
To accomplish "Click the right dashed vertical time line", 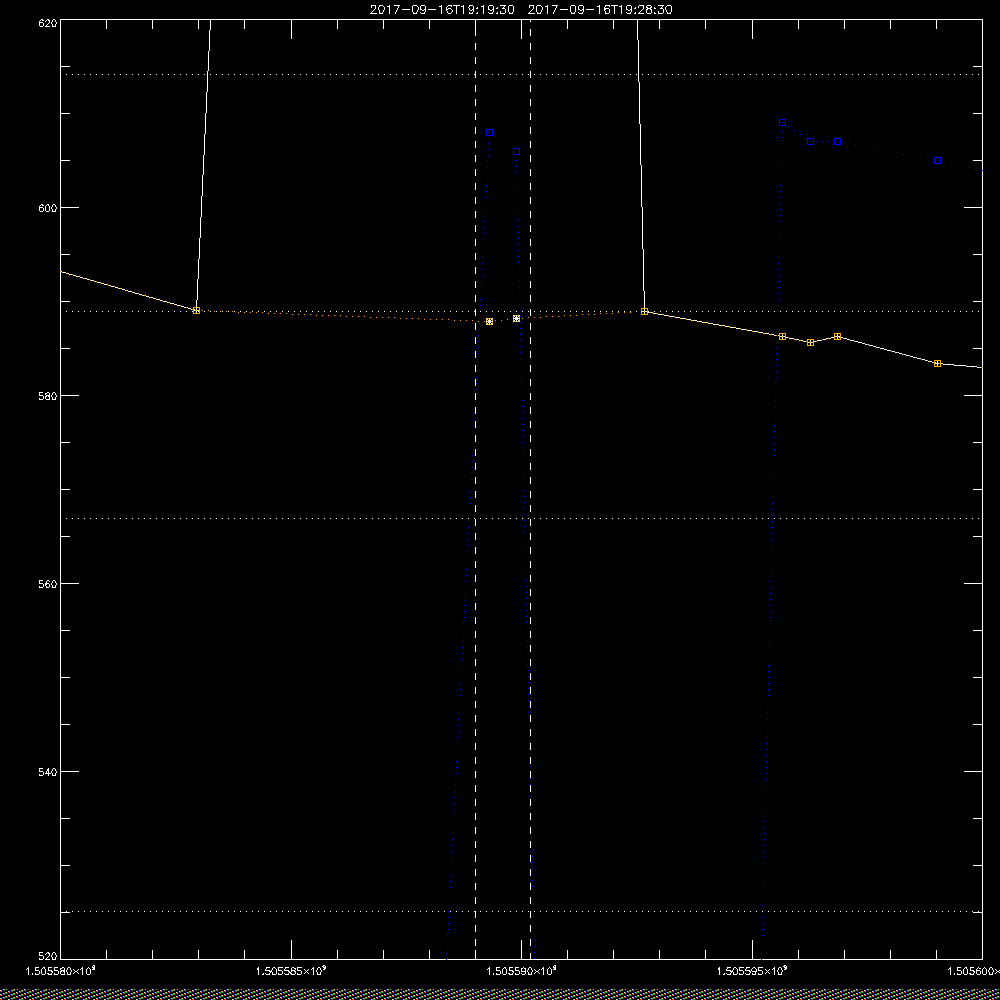I will point(531,488).
